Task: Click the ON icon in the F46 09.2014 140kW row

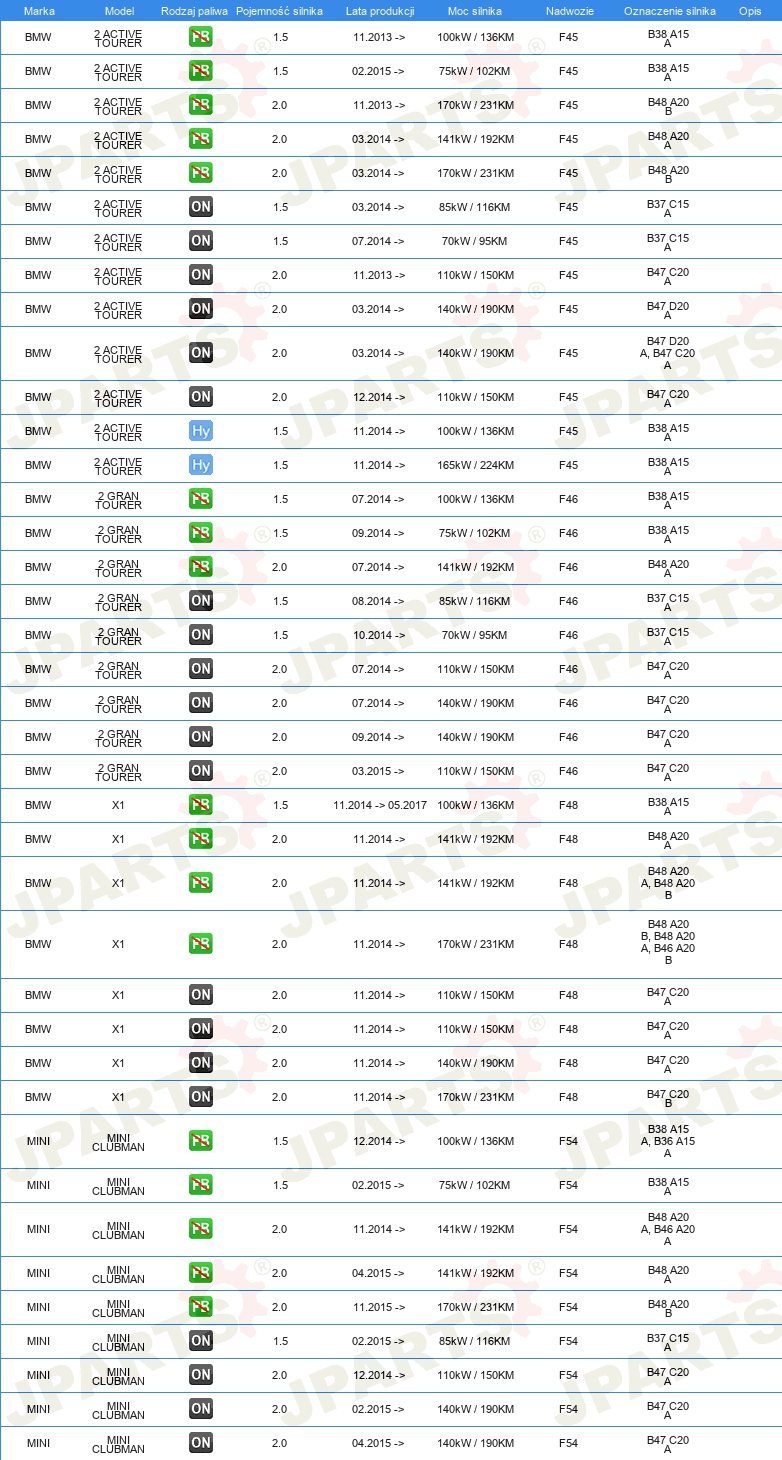Action: [201, 737]
